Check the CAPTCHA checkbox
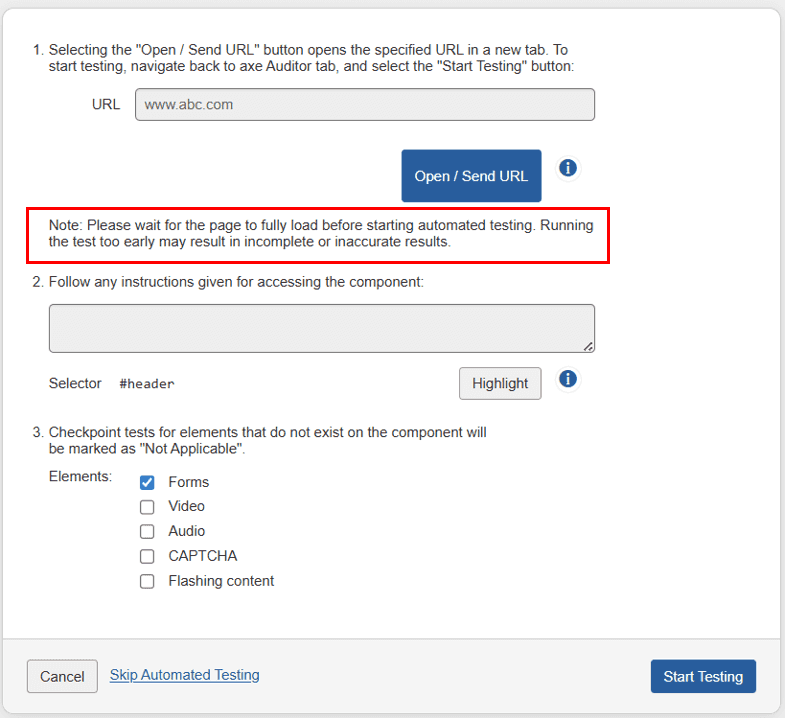Screen dimensions: 786x718 pos(147,557)
